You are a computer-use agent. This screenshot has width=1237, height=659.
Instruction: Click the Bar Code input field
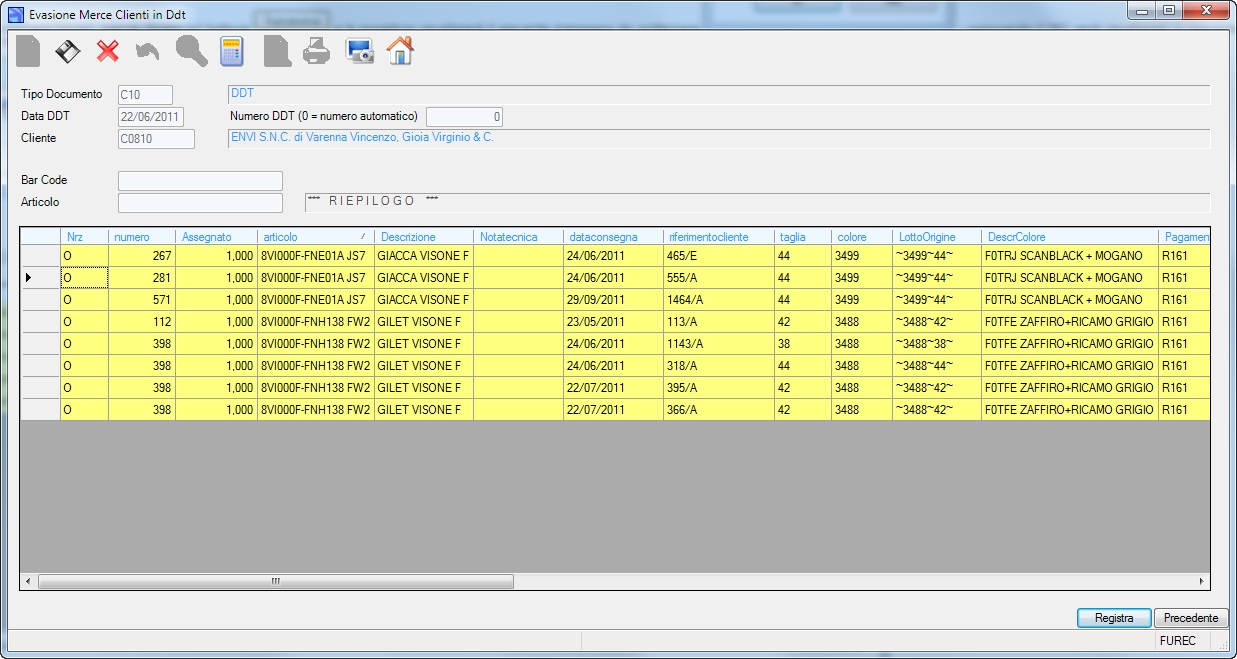coord(200,181)
